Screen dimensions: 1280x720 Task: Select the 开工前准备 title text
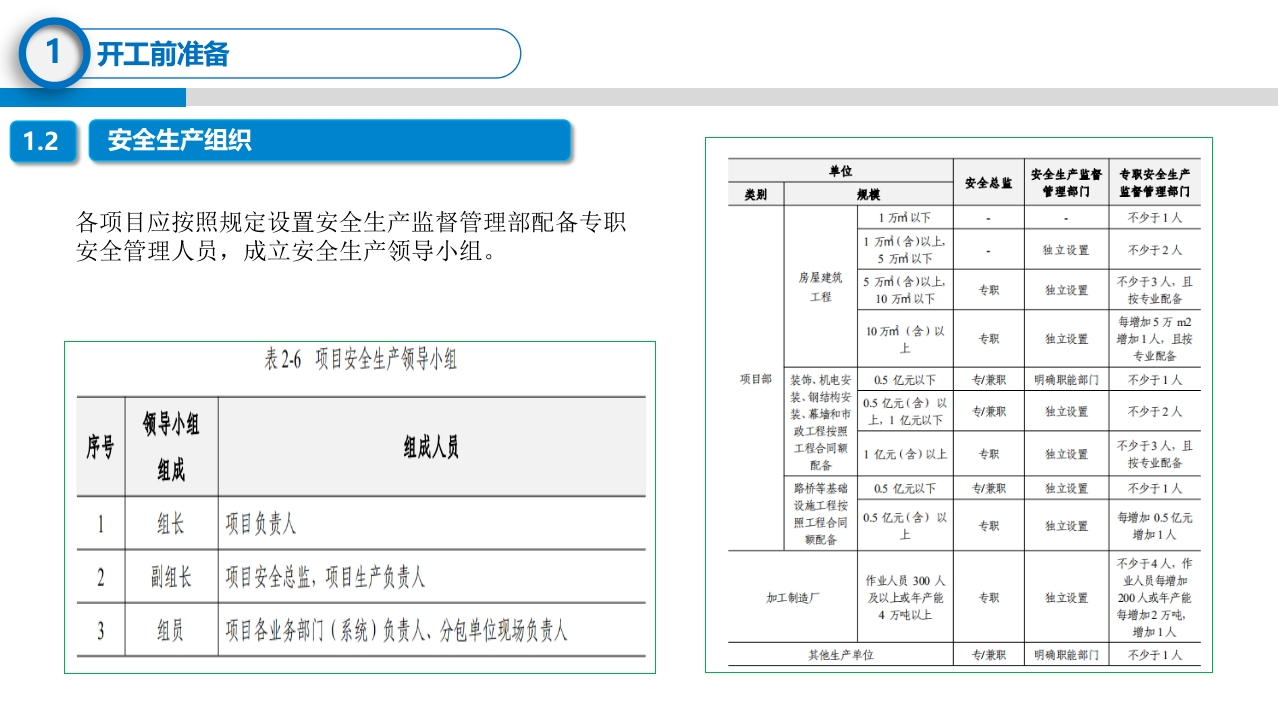tap(163, 54)
